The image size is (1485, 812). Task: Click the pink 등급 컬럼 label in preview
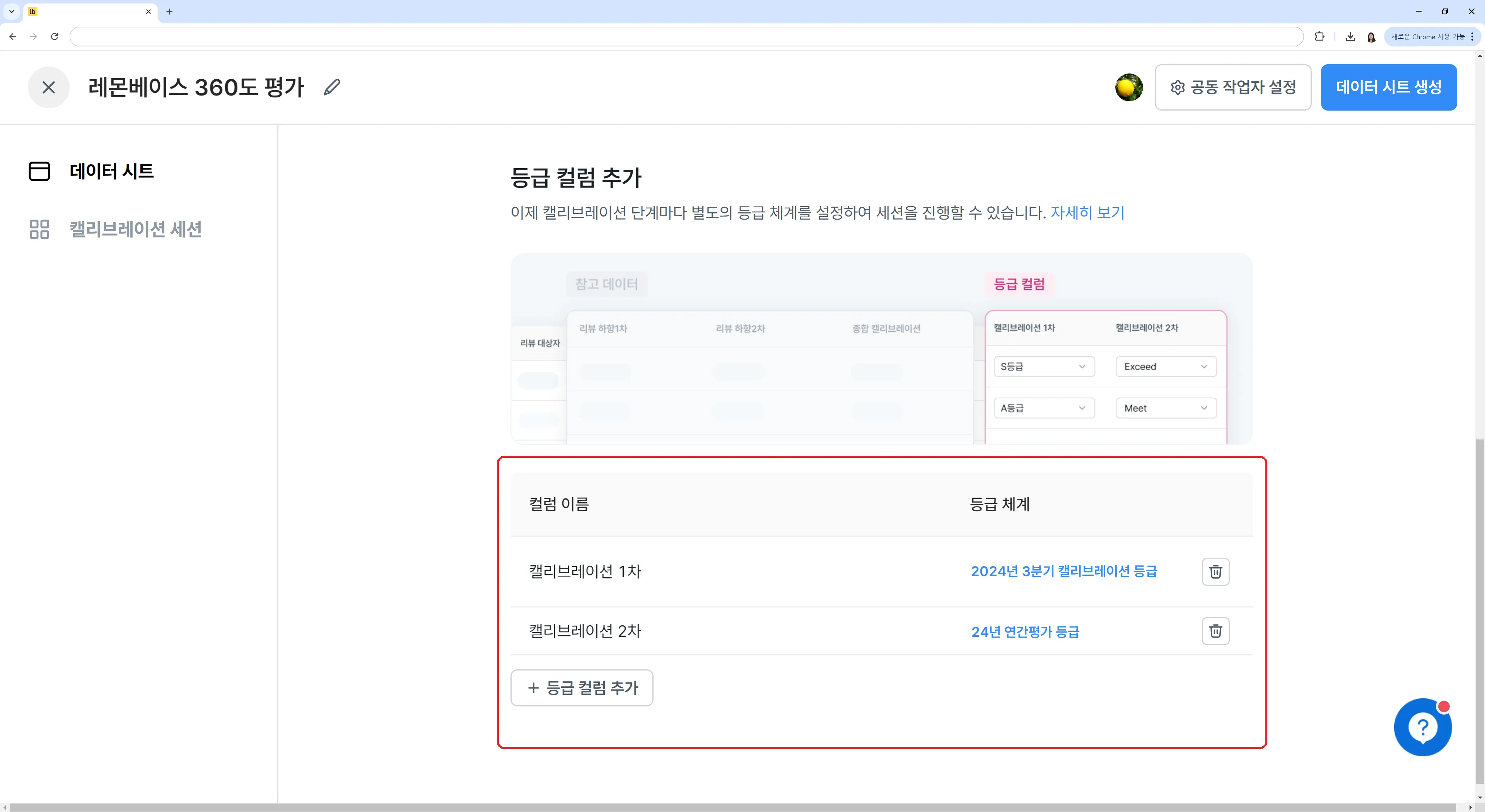pos(1019,284)
